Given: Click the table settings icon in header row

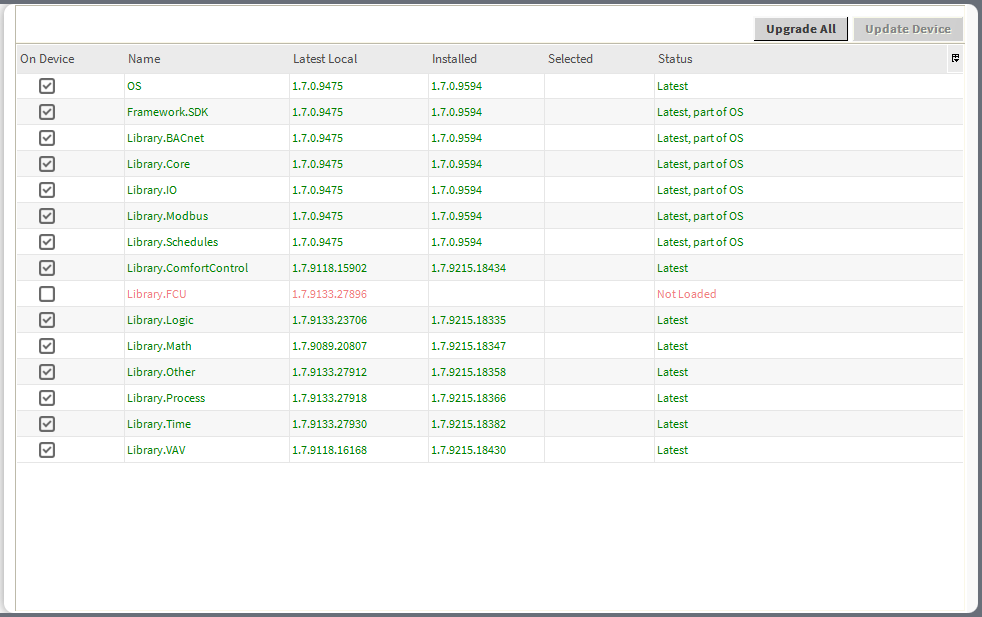Looking at the screenshot, I should [x=955, y=59].
